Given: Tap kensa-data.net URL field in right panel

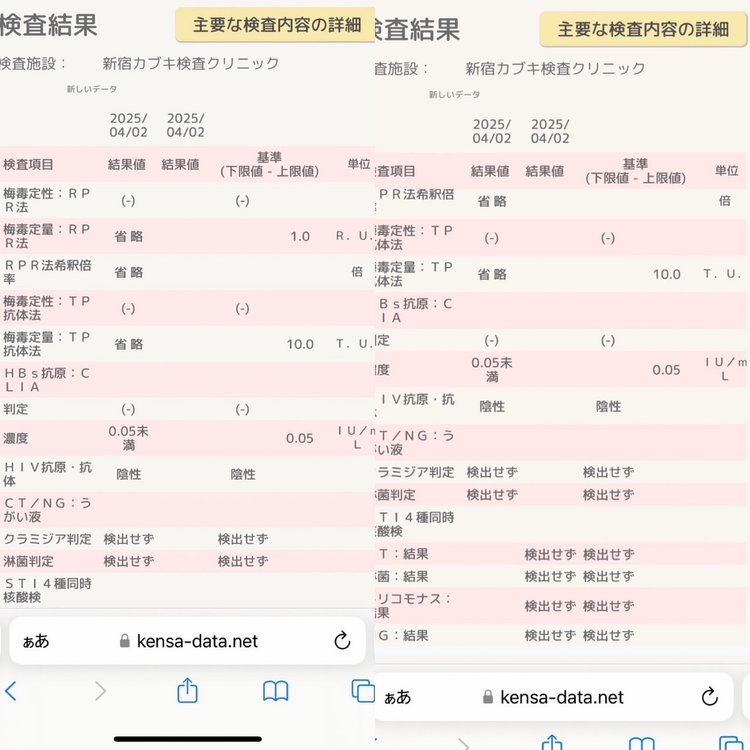Looking at the screenshot, I should 561,697.
